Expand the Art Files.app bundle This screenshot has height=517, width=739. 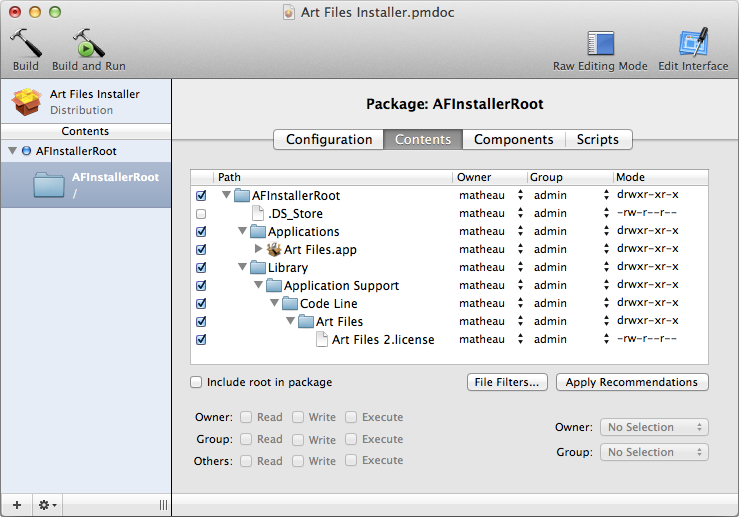click(258, 248)
